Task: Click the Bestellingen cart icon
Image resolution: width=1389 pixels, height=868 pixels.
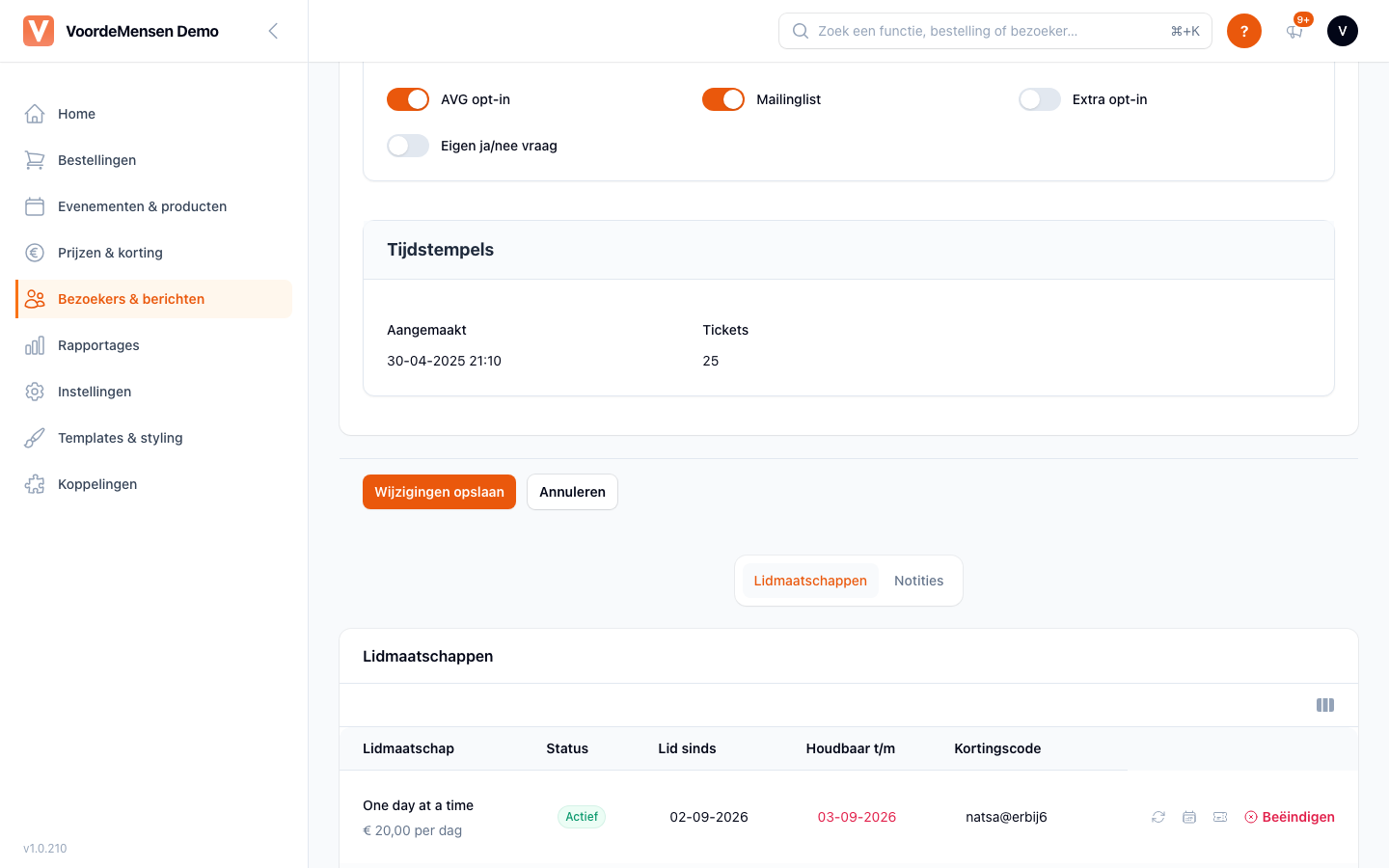Action: point(35,160)
